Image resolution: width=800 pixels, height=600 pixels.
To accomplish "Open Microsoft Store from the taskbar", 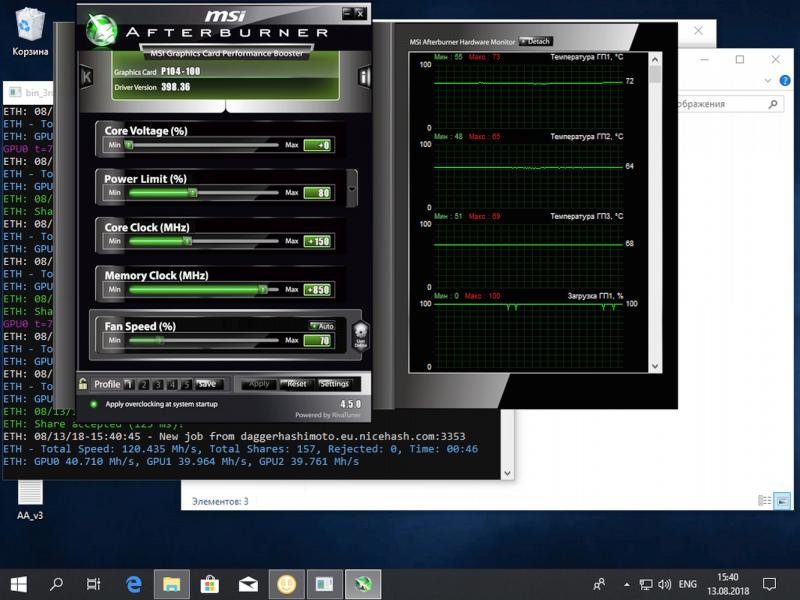I will click(210, 584).
